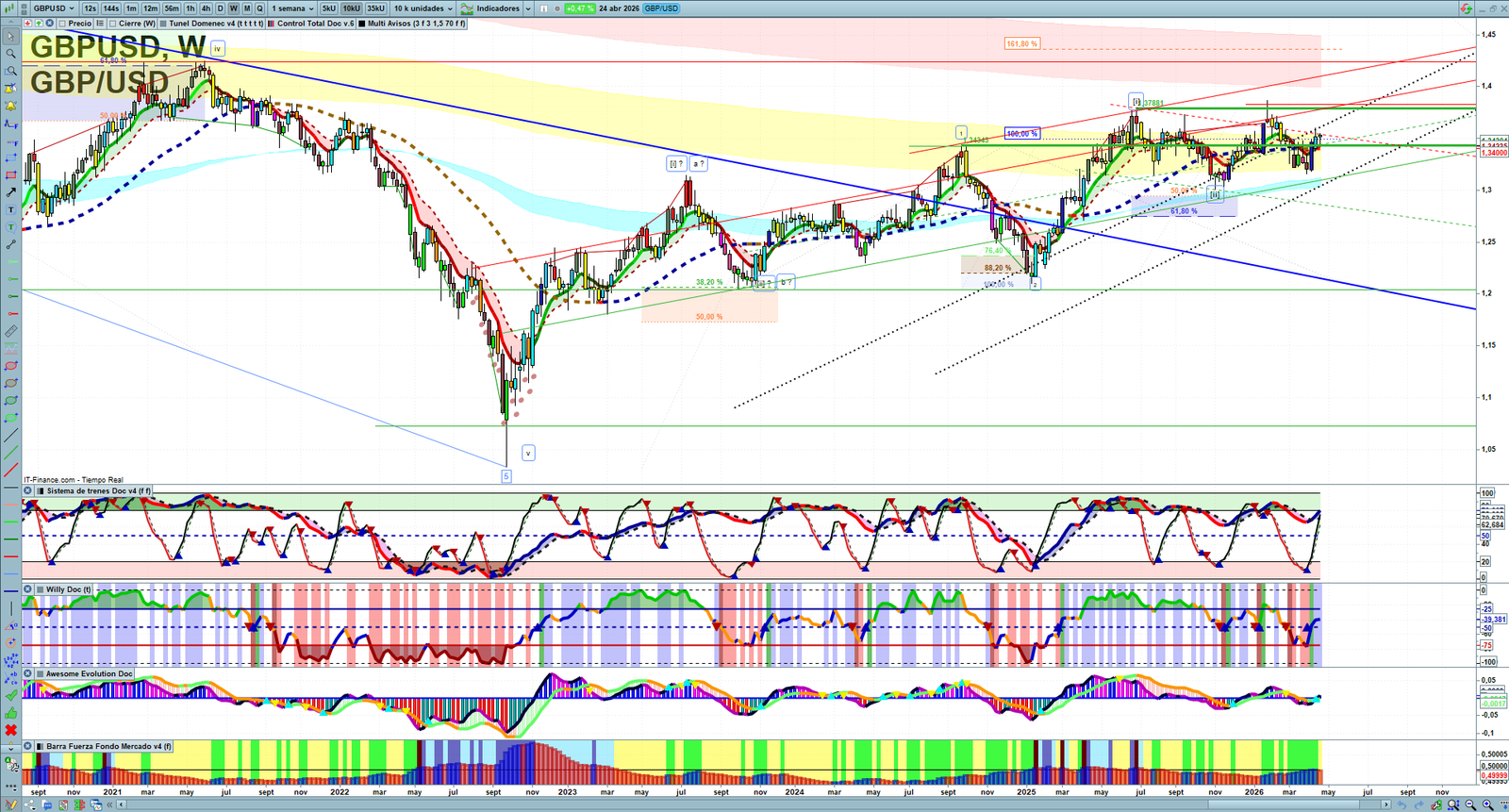Click the horizontal scrollbar right arrow
Image resolution: width=1509 pixels, height=812 pixels.
(1386, 804)
